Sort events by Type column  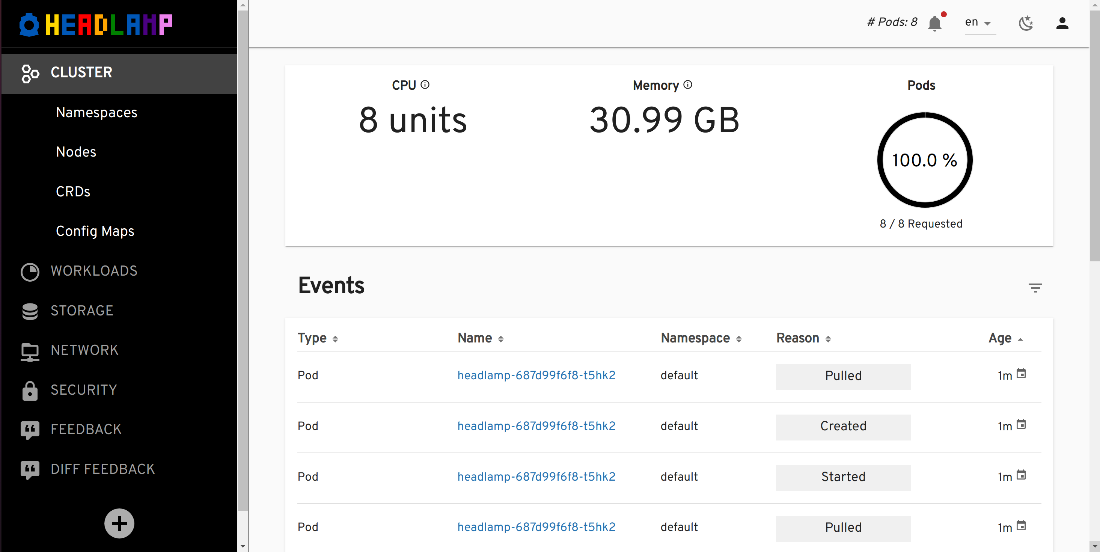tap(318, 338)
